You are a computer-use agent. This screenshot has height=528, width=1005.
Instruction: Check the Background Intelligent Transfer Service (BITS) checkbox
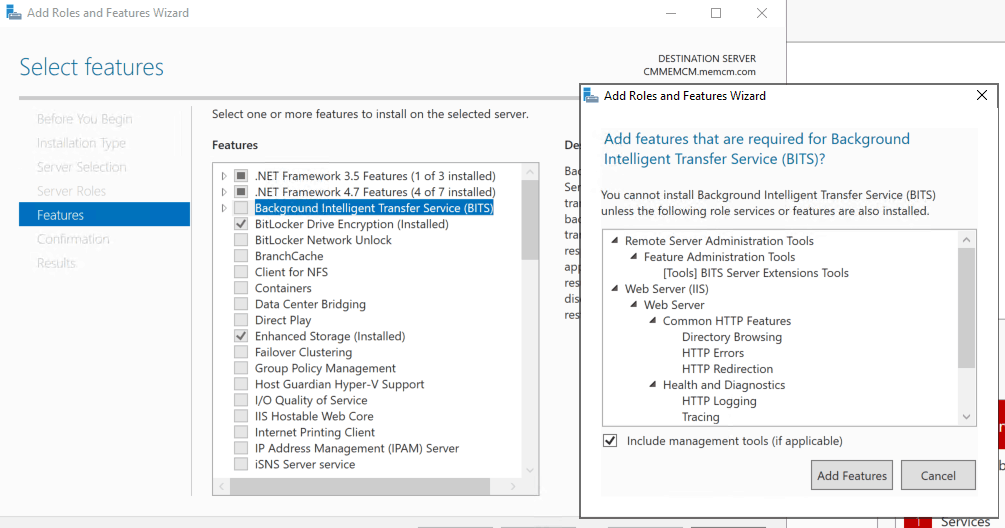[x=241, y=208]
